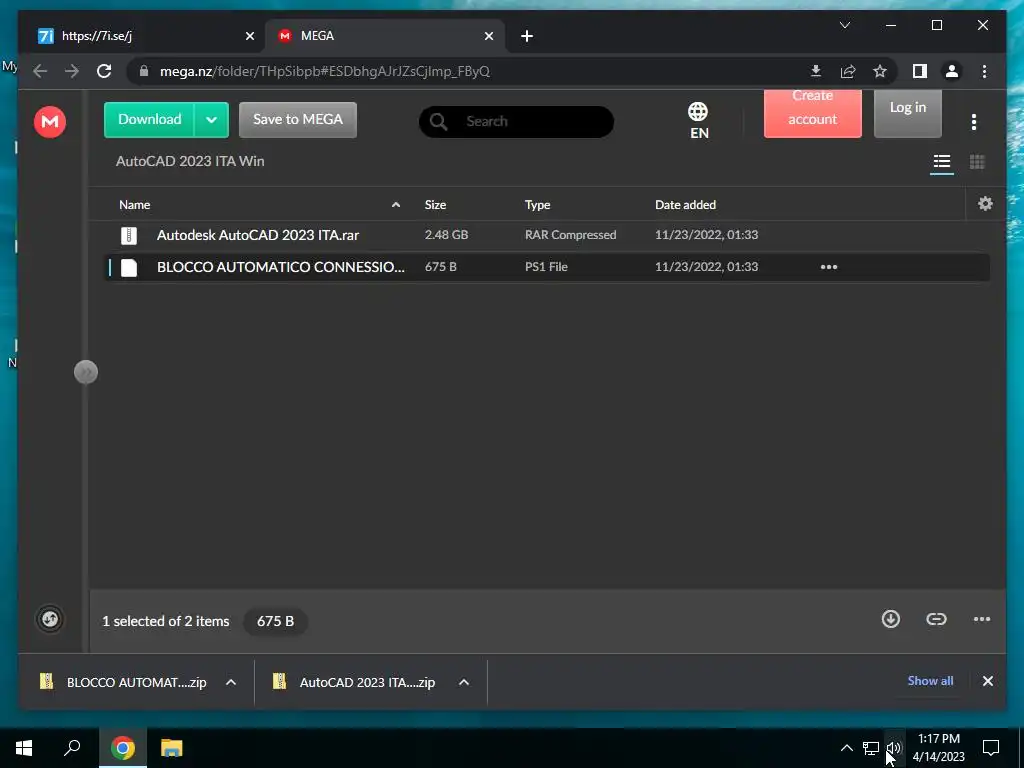
Task: Click the download icon in selection bar
Action: click(891, 619)
